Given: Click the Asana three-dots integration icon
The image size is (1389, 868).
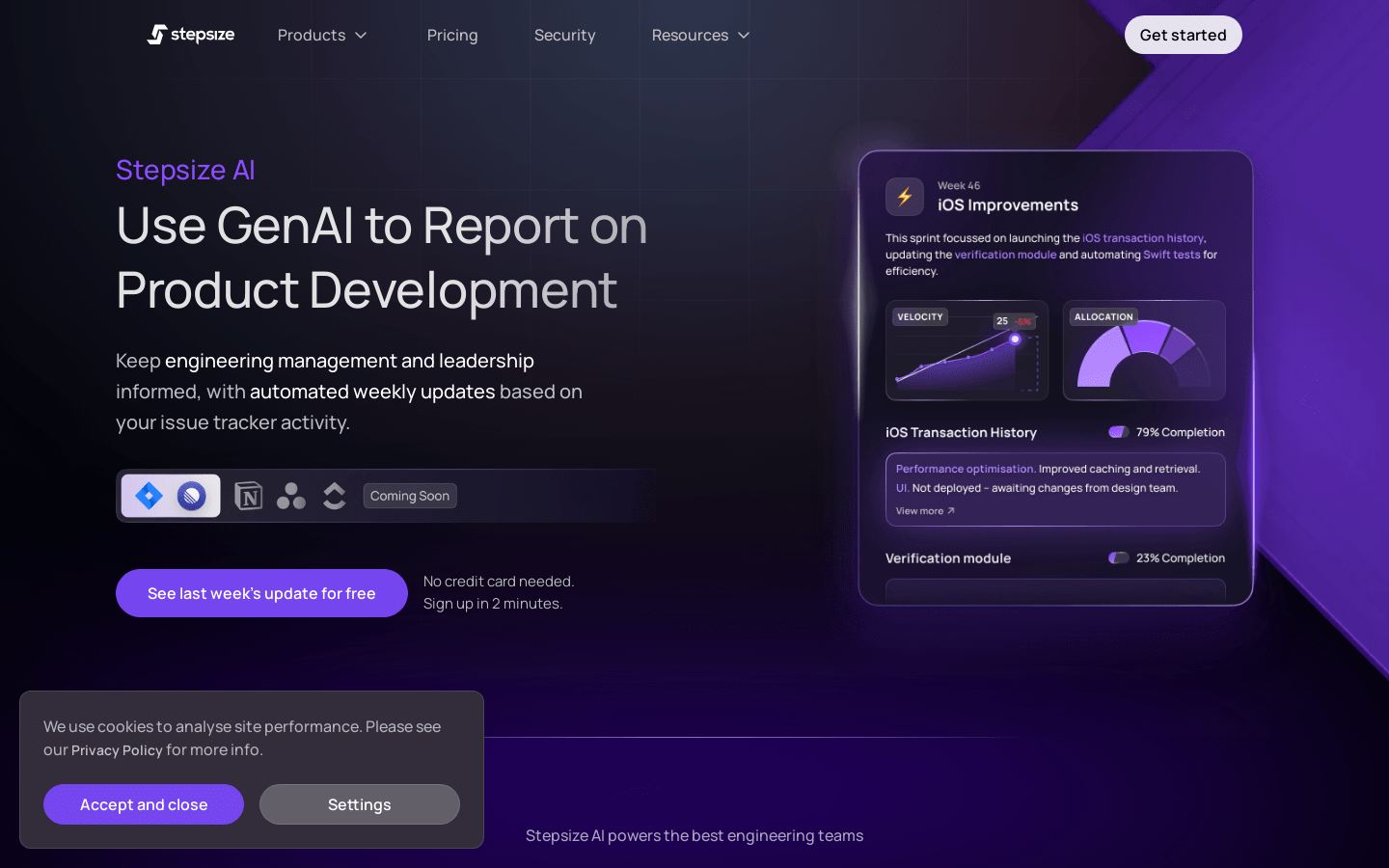Looking at the screenshot, I should (x=291, y=496).
